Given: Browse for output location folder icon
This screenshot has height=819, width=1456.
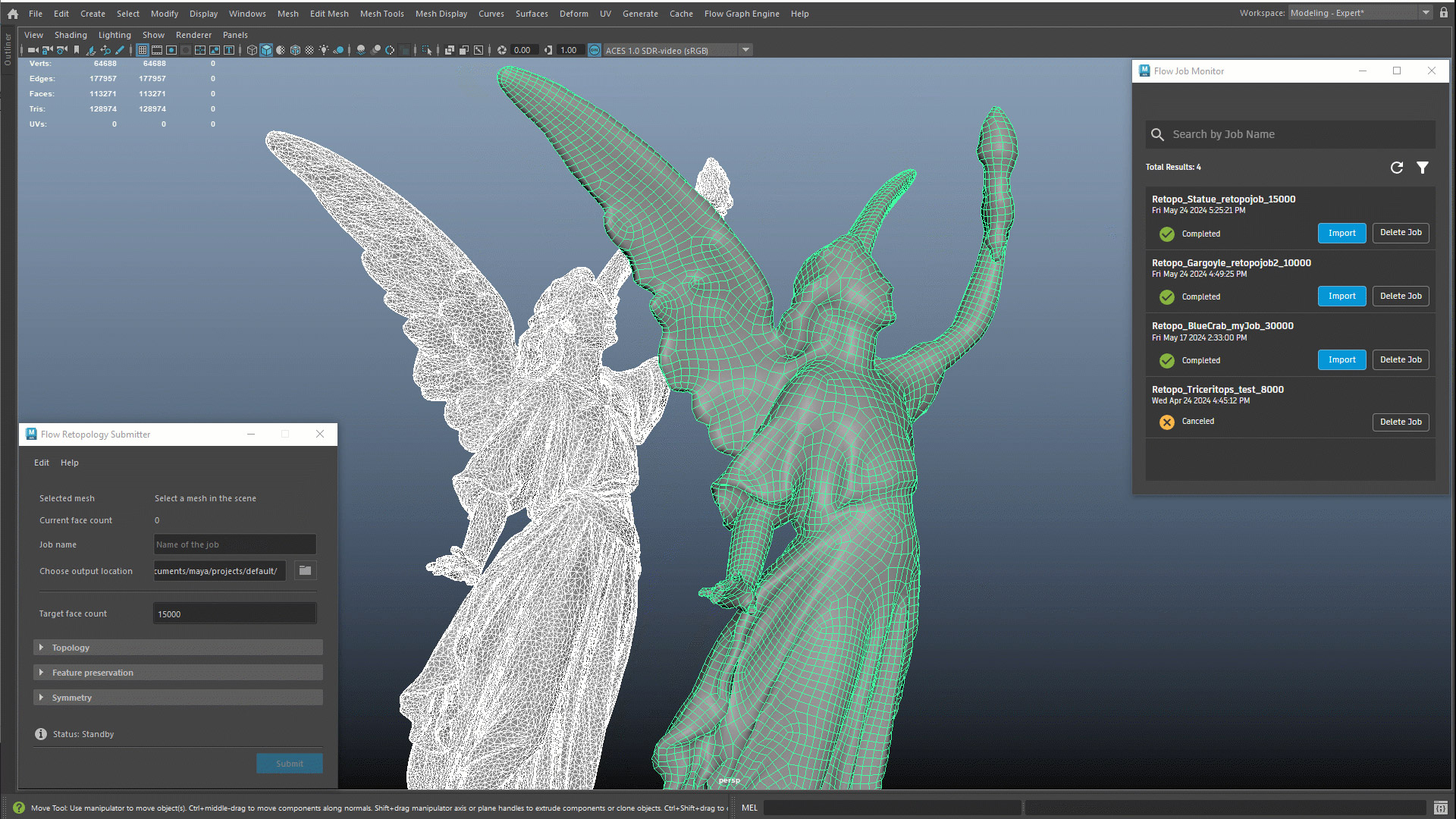Looking at the screenshot, I should 305,570.
